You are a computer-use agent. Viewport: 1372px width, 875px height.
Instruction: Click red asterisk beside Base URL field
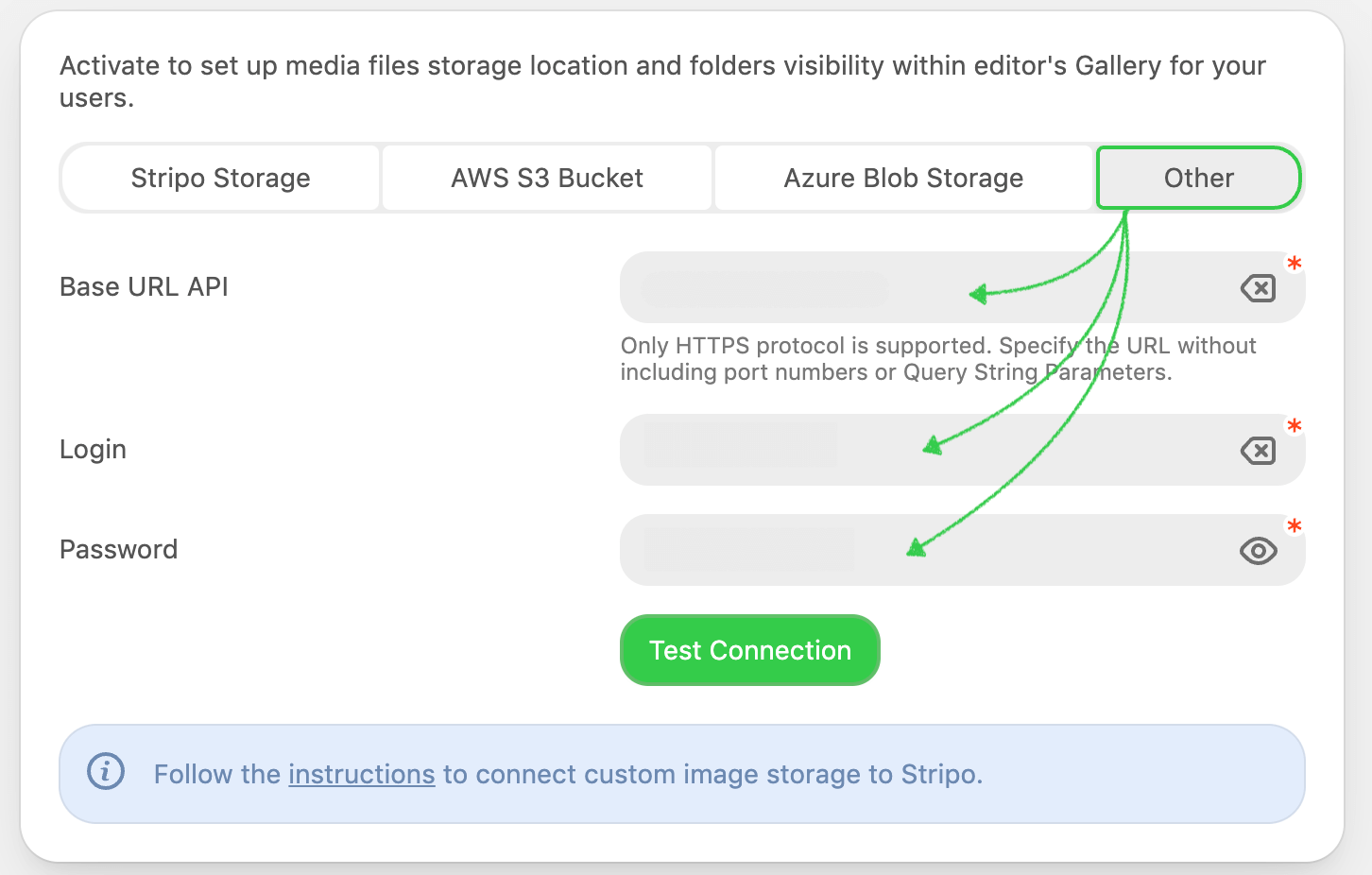(1295, 265)
